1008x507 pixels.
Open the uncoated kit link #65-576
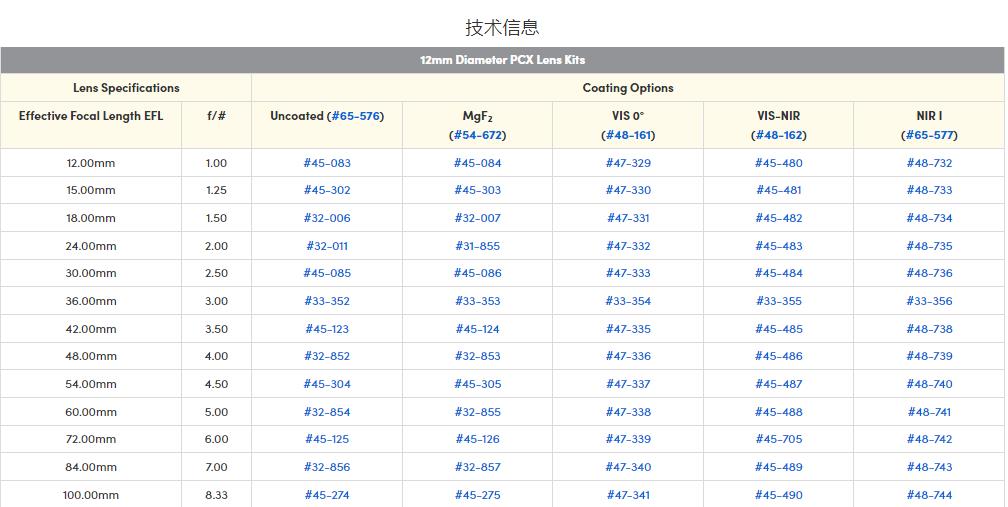pos(355,116)
